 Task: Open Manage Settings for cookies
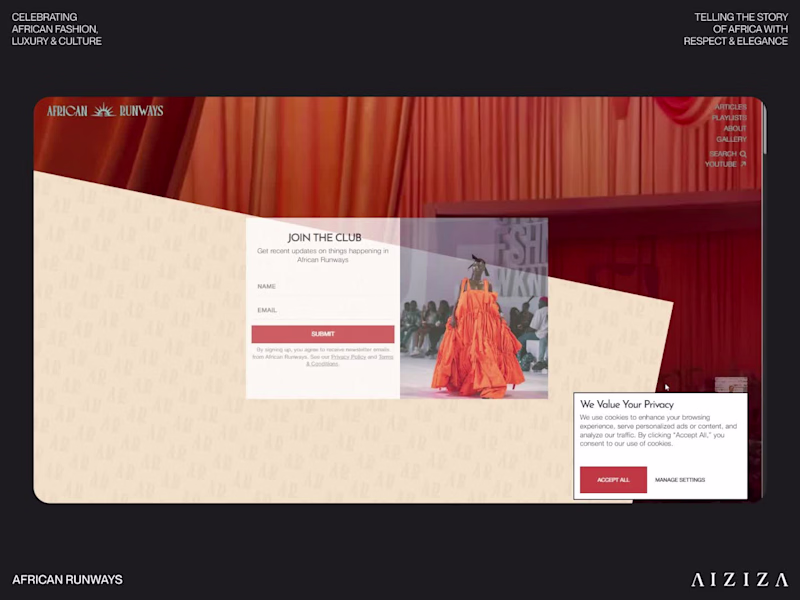[680, 480]
